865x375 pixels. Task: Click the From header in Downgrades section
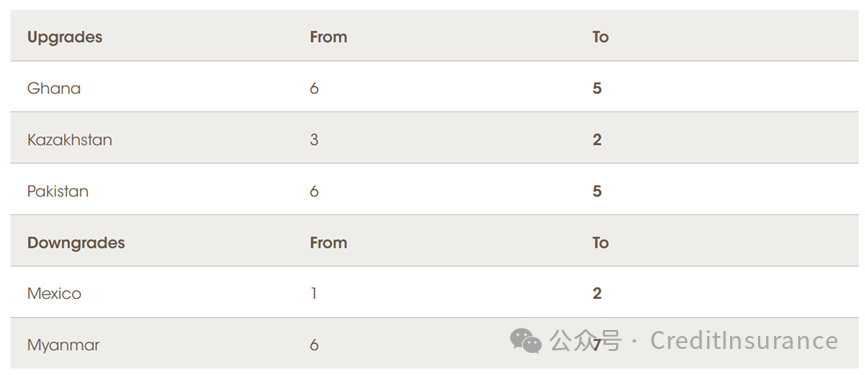pos(328,243)
